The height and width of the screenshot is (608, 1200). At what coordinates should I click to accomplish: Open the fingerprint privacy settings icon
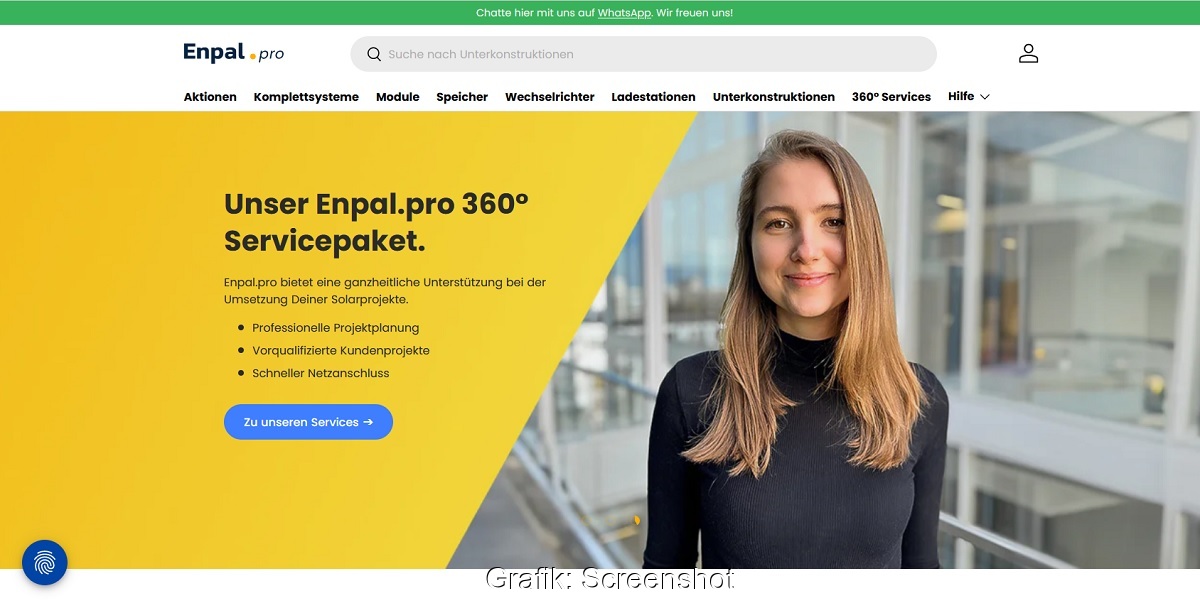[45, 563]
